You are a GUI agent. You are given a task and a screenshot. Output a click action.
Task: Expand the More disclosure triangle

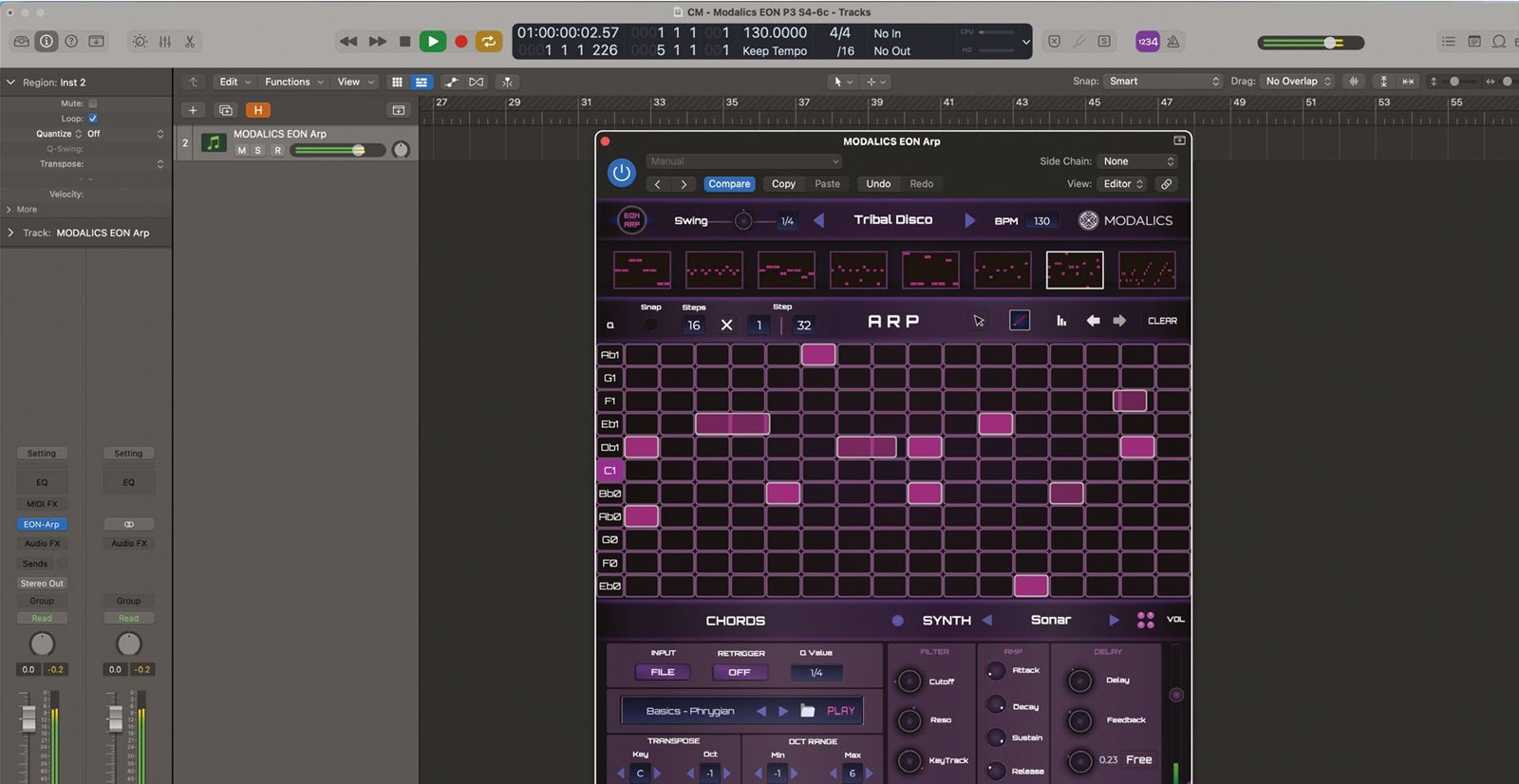coord(9,210)
